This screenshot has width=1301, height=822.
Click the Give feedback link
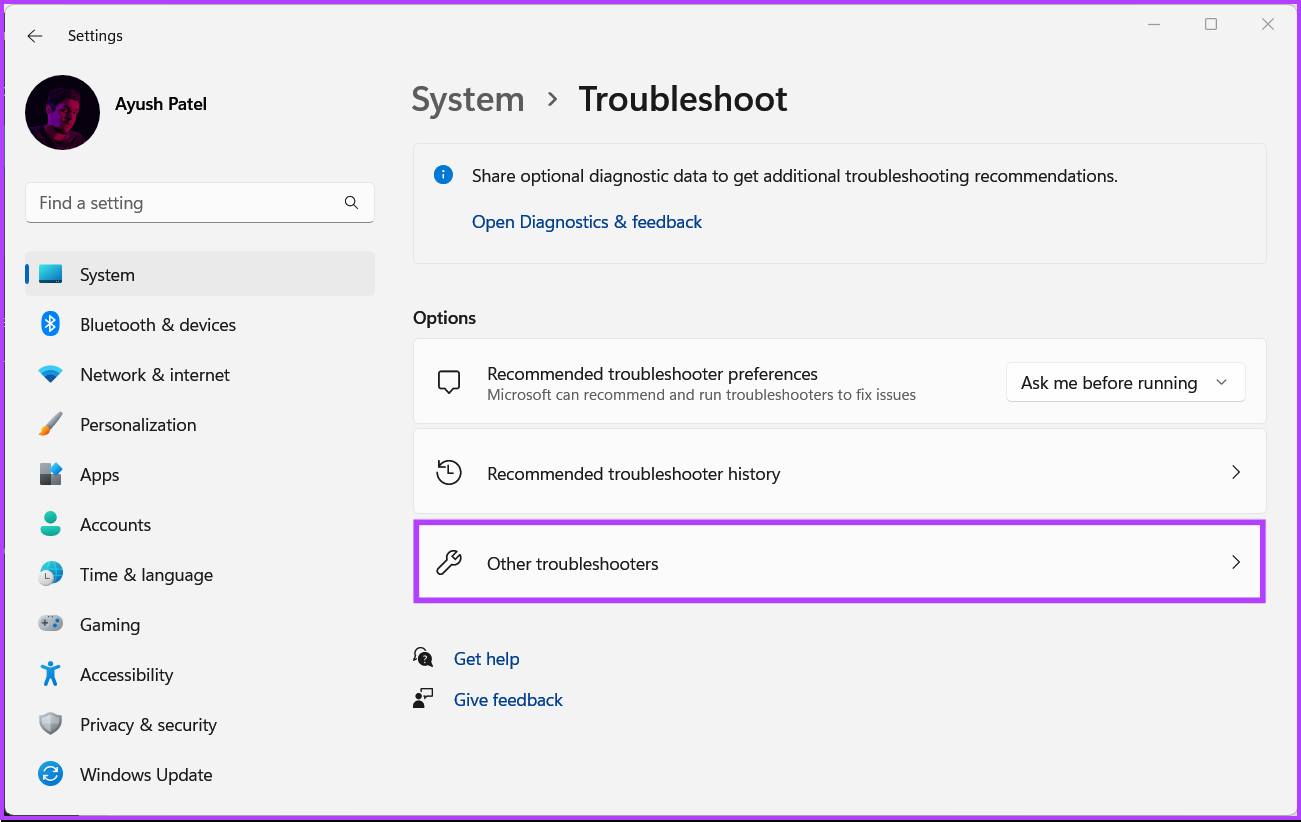click(x=508, y=699)
